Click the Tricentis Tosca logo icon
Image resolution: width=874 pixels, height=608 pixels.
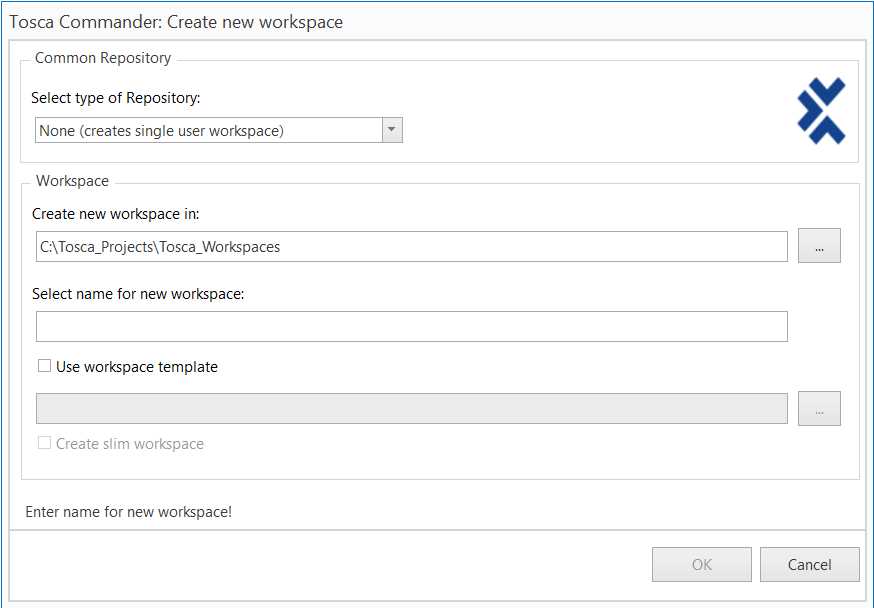point(821,110)
